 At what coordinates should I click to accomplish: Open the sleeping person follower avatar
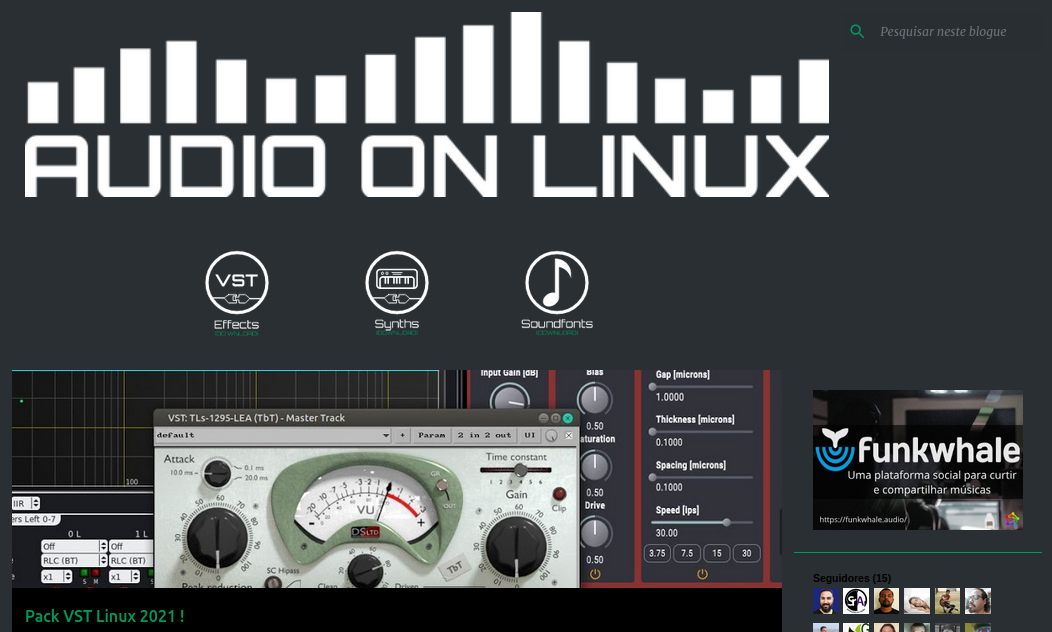click(917, 601)
